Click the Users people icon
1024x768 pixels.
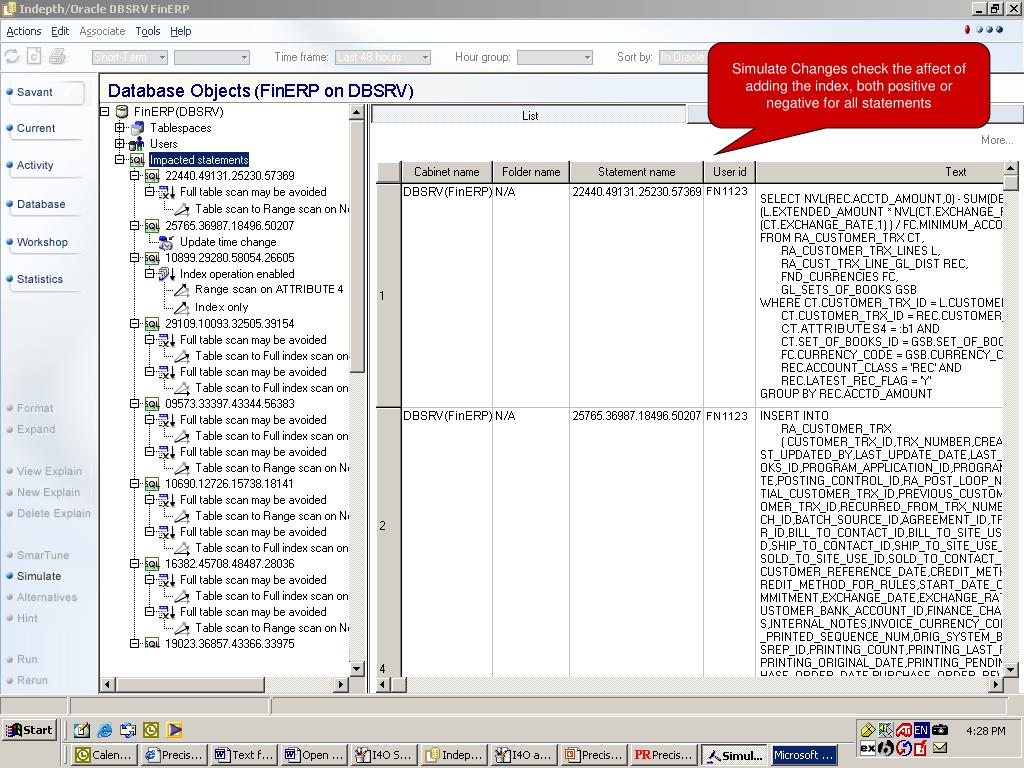click(x=136, y=144)
